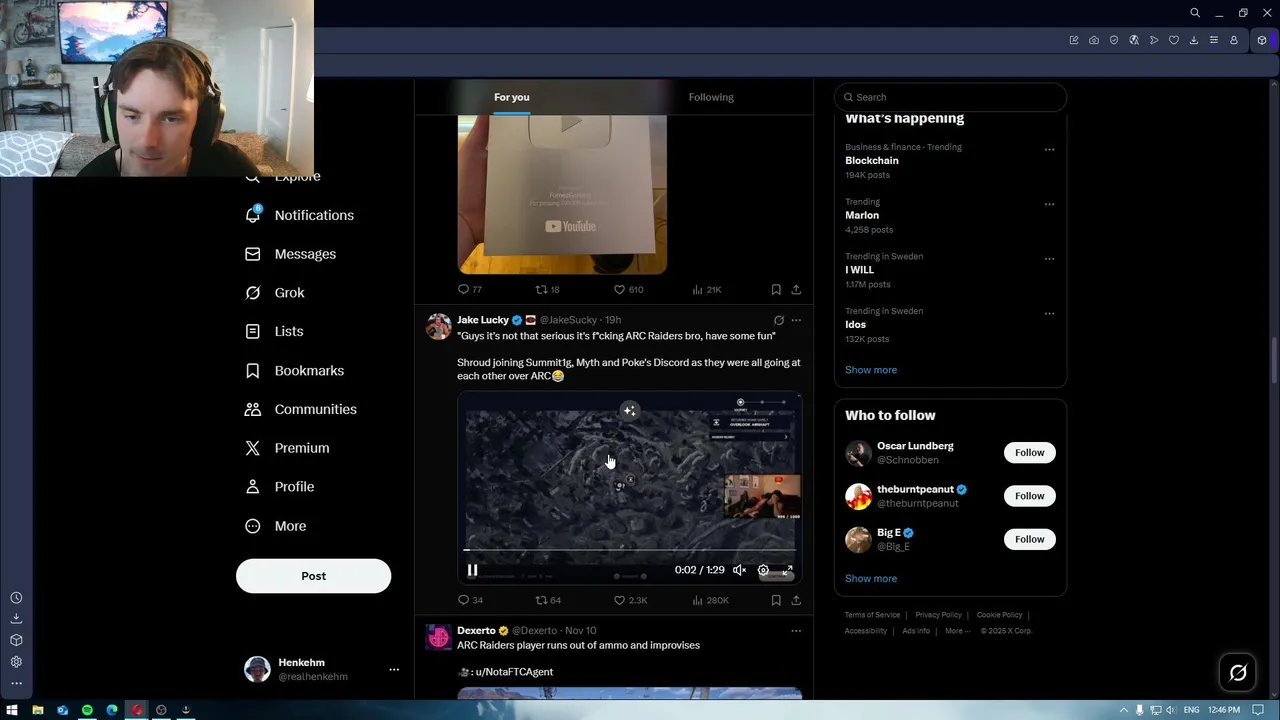Open options for Blockchain trend
This screenshot has width=1280, height=720.
pos(1049,149)
